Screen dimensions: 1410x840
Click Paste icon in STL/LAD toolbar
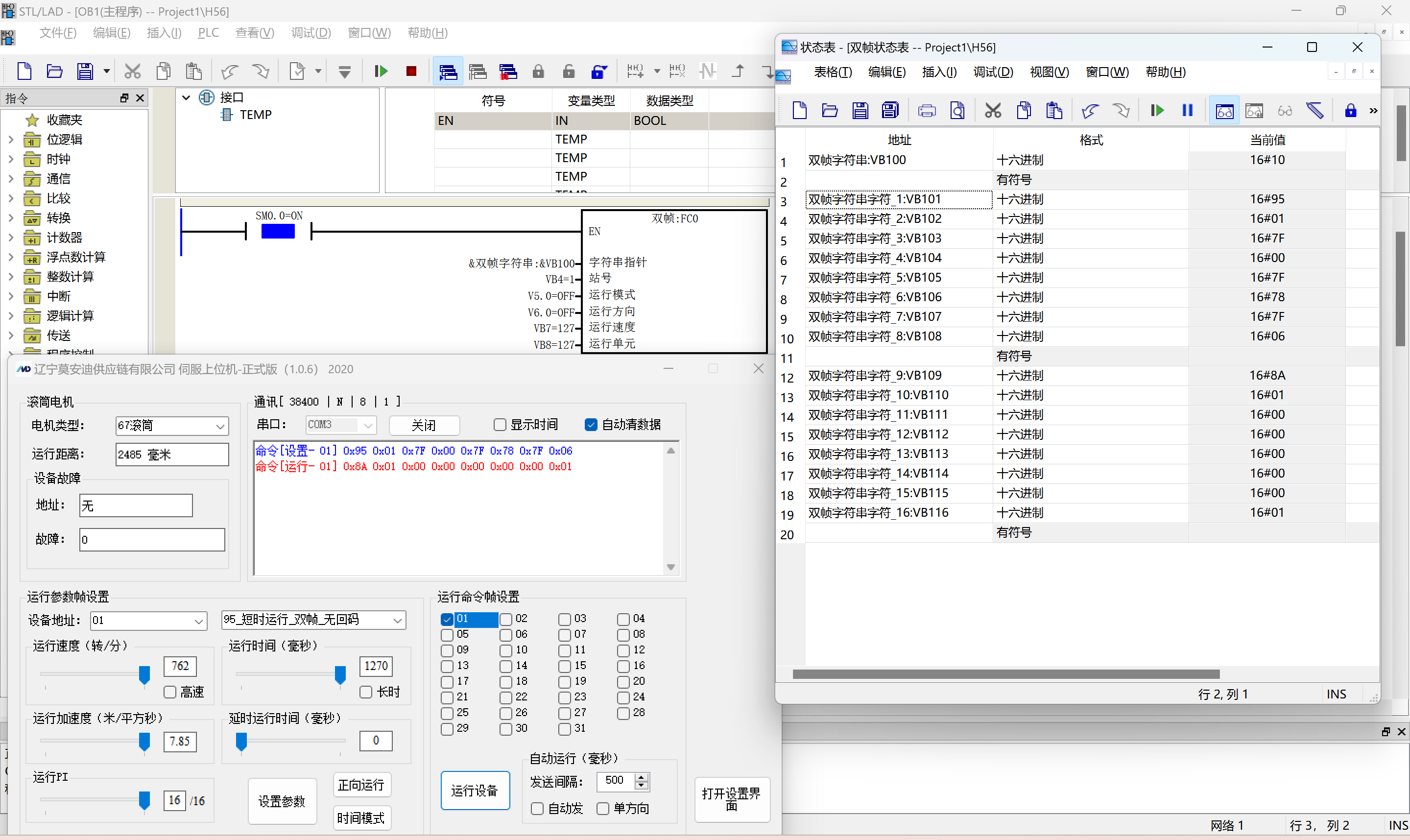[193, 72]
